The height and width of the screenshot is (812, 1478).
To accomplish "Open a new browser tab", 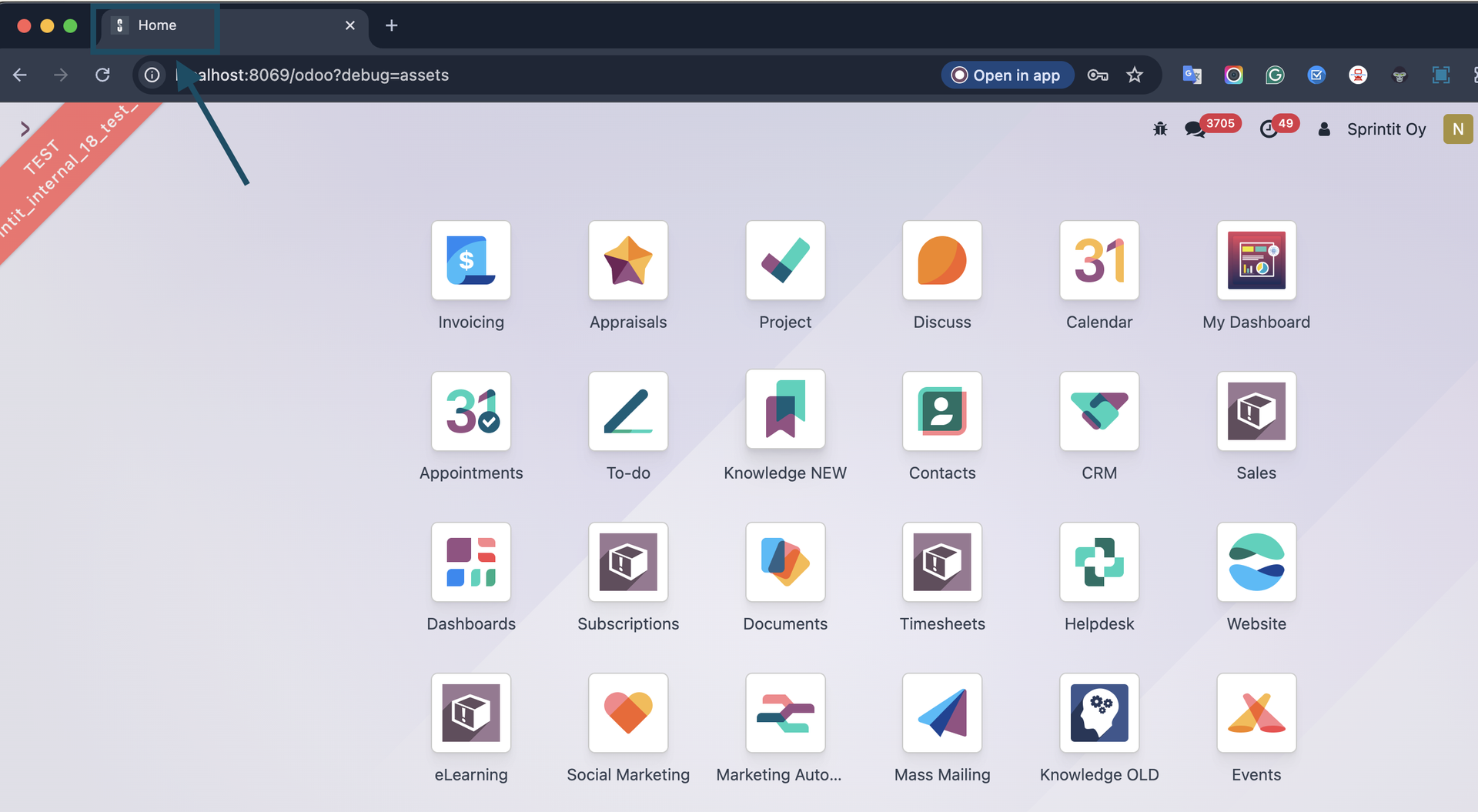I will pos(391,25).
